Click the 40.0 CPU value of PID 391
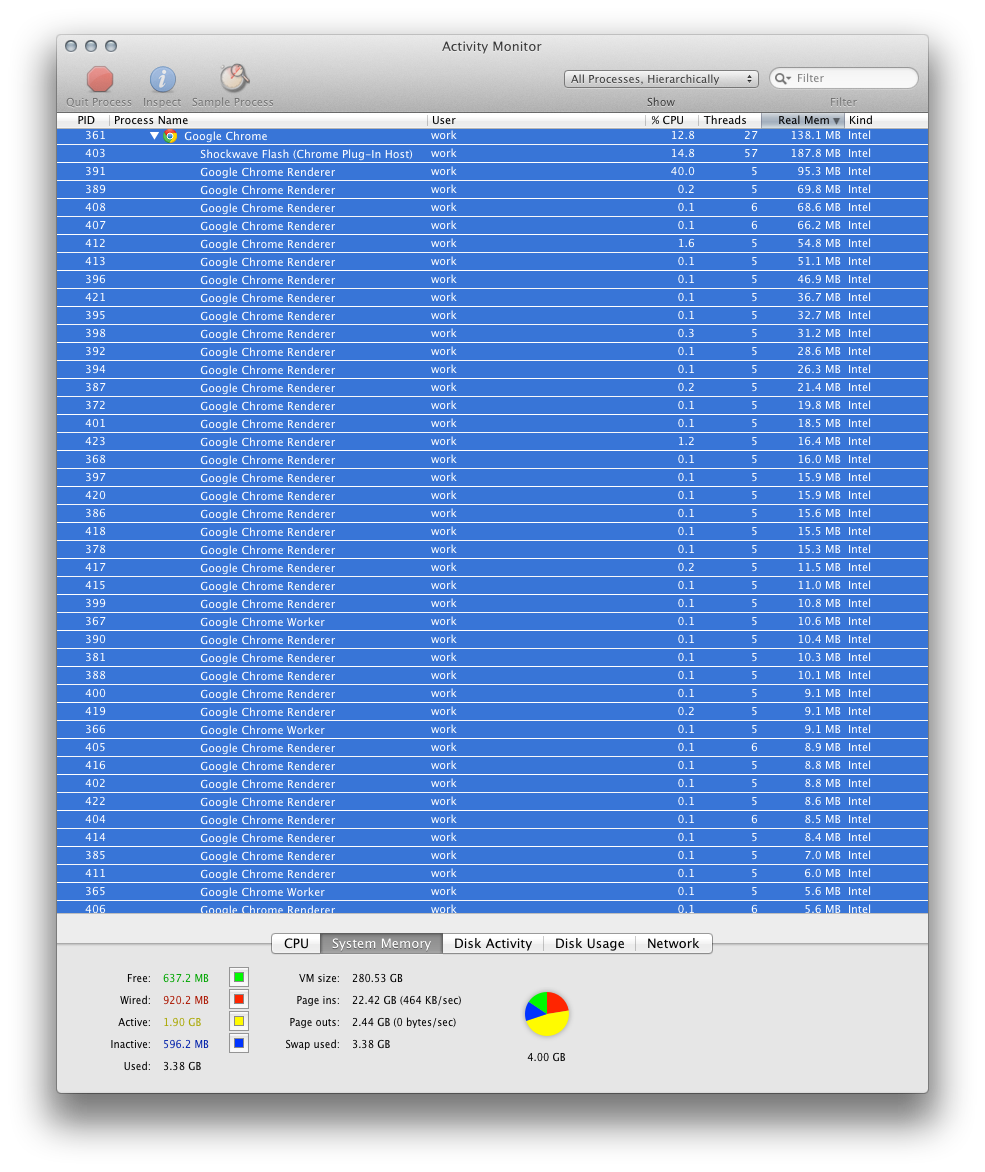985x1172 pixels. coord(682,171)
